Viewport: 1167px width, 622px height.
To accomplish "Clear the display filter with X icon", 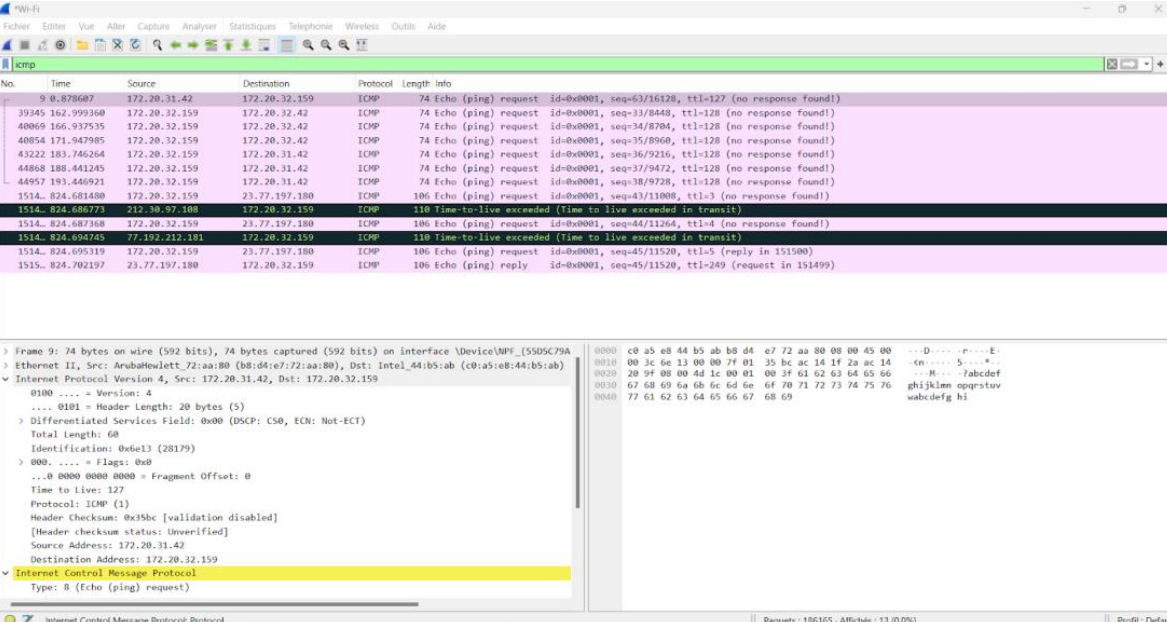I will click(1111, 65).
